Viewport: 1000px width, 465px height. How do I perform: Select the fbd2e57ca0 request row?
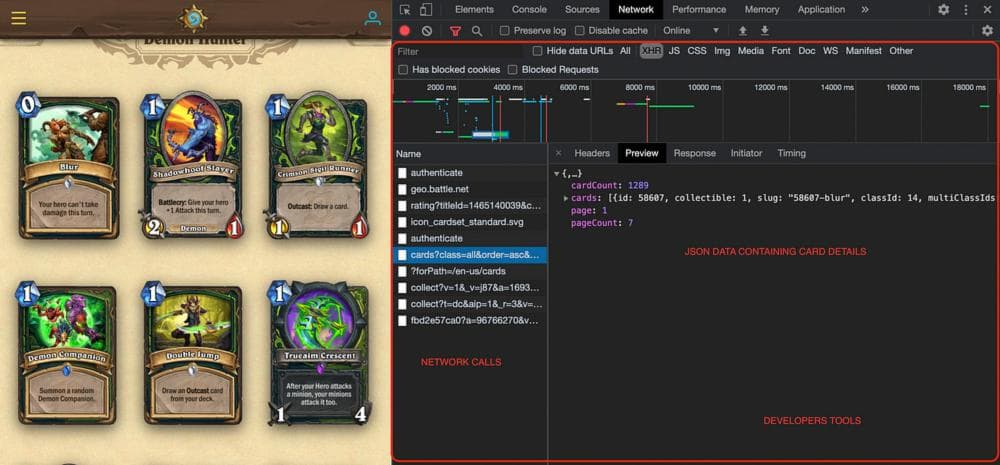[x=471, y=321]
